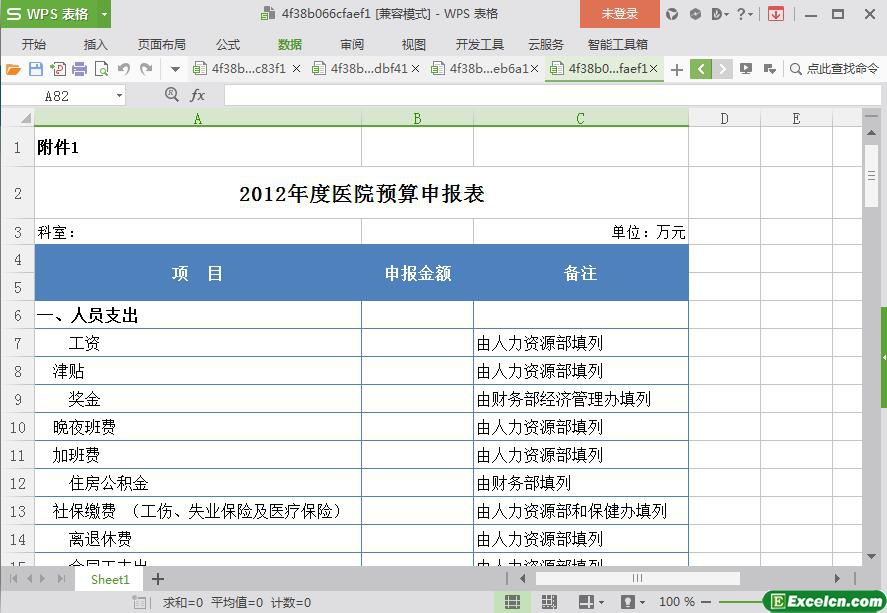887x613 pixels.
Task: Open the 视图 ribbon tab
Action: (413, 45)
